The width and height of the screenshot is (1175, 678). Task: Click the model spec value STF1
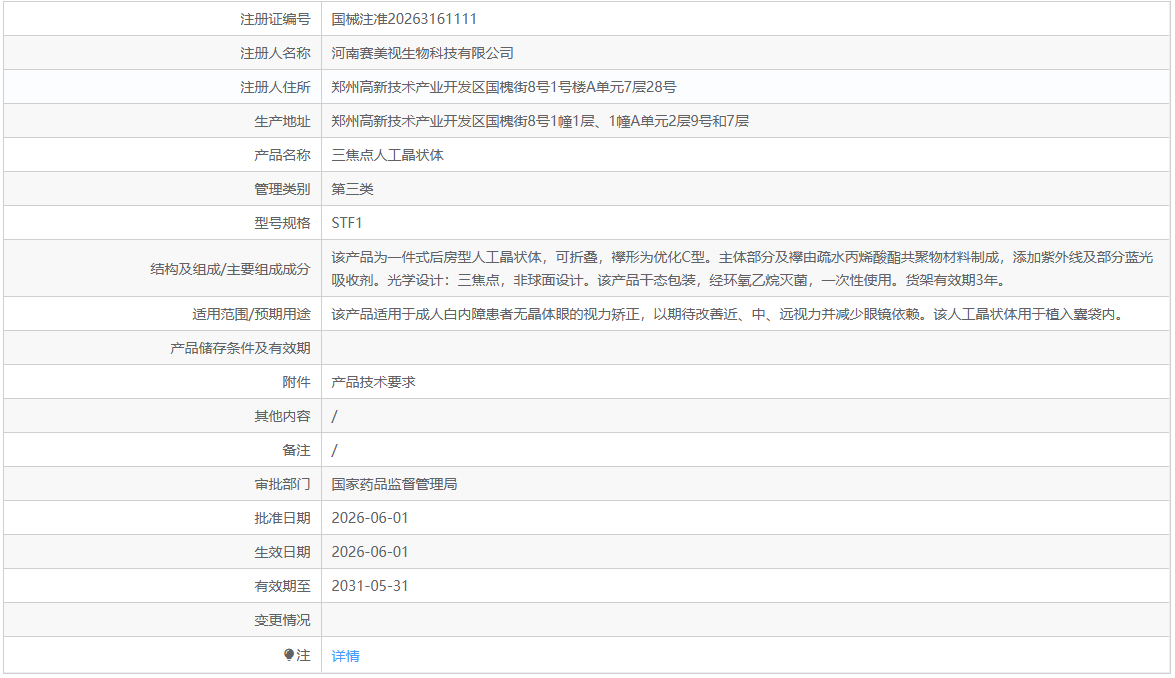(347, 223)
